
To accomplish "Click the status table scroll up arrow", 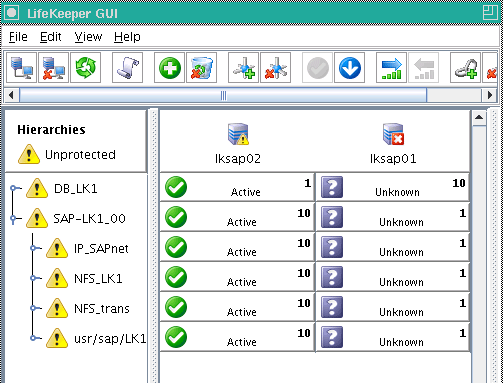I will click(479, 118).
